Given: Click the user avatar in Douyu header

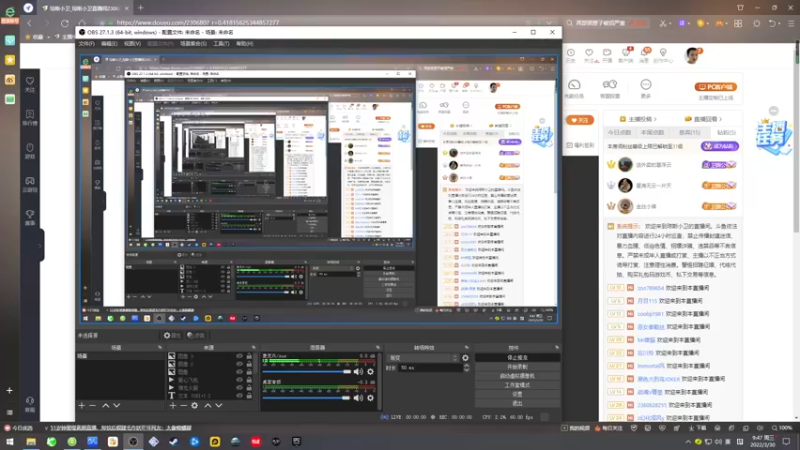Looking at the screenshot, I should [x=692, y=56].
